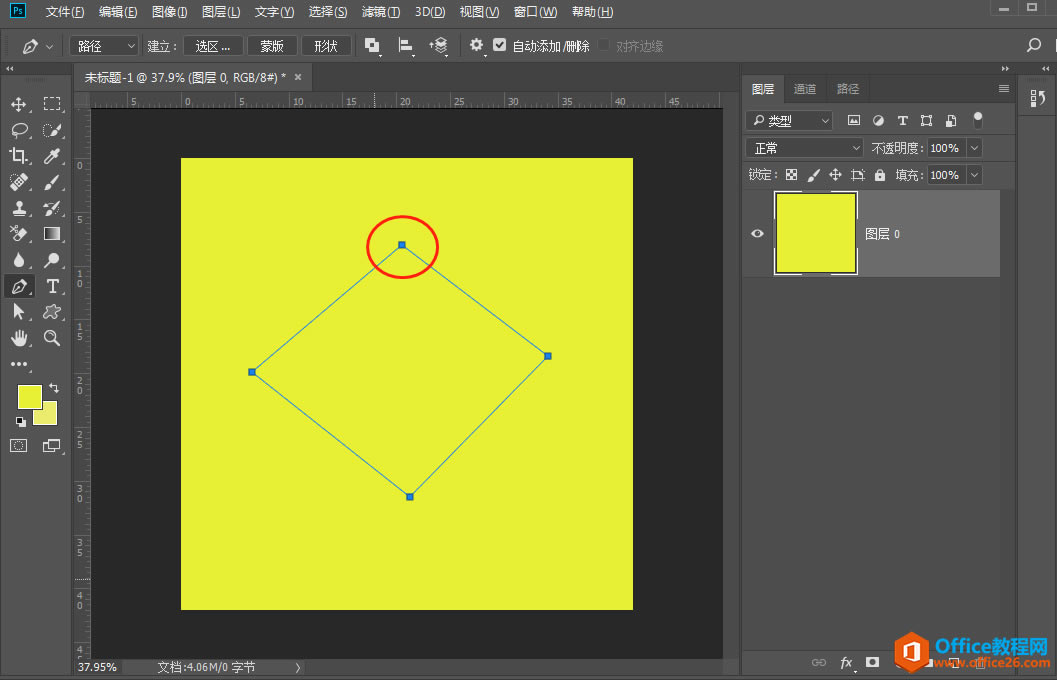The height and width of the screenshot is (680, 1057).
Task: Toggle type layer filter
Action: coord(903,121)
